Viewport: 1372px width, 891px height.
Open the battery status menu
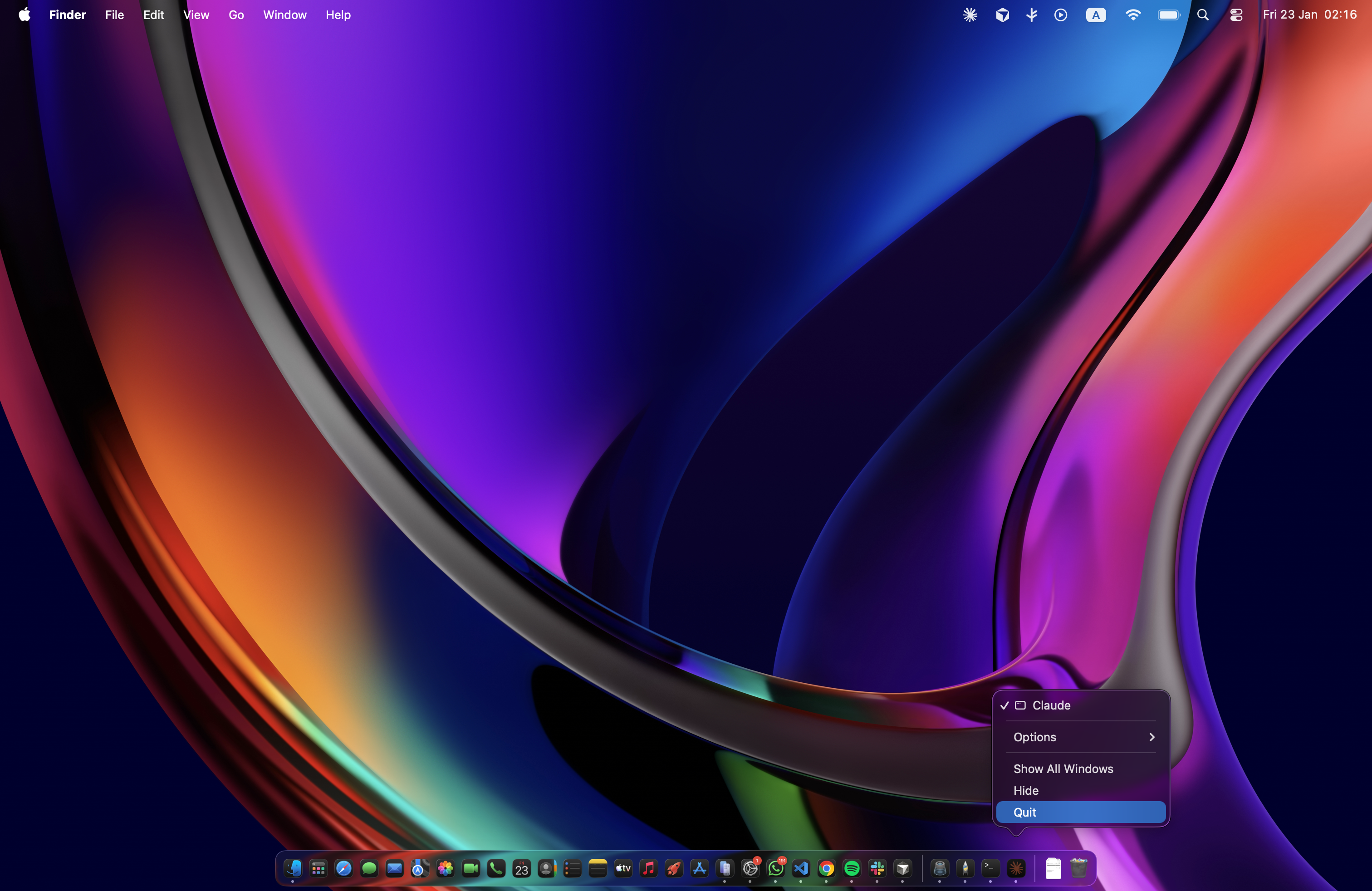coord(1168,15)
